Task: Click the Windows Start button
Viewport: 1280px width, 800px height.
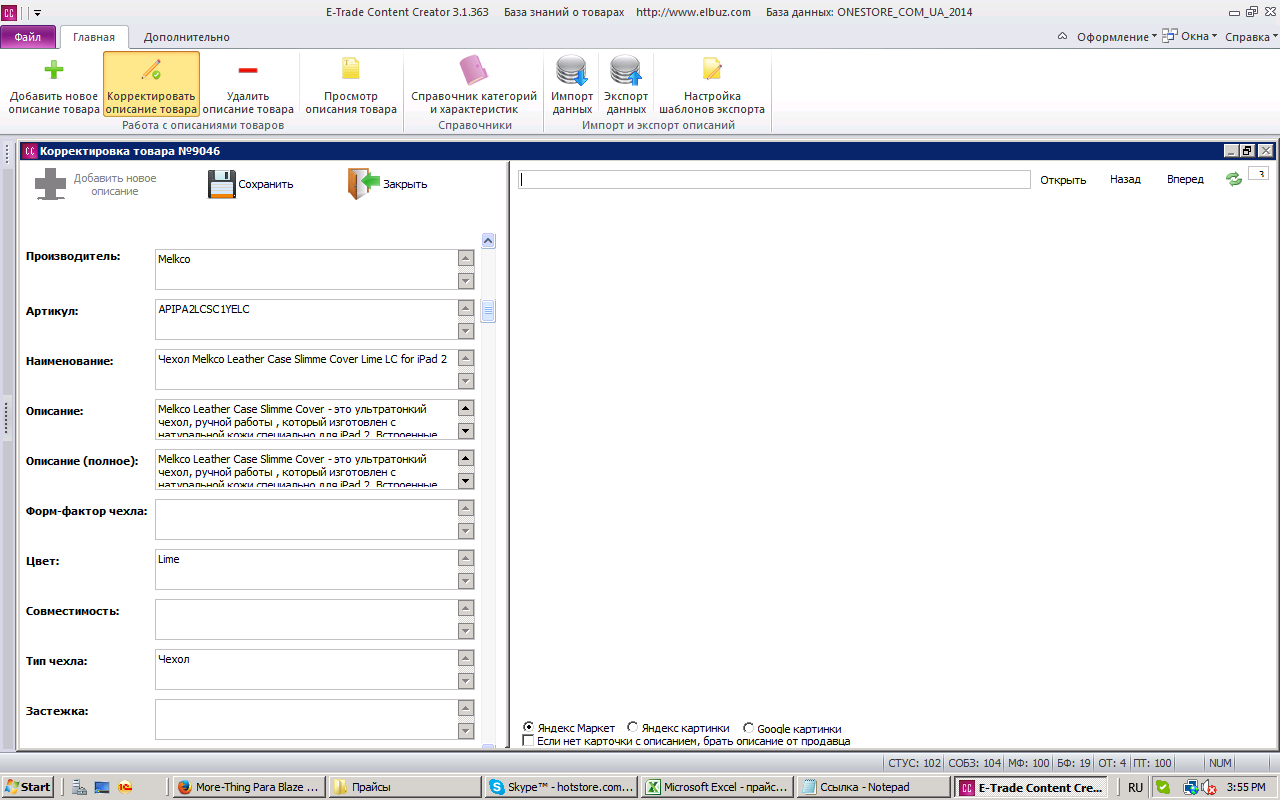Action: coord(27,787)
